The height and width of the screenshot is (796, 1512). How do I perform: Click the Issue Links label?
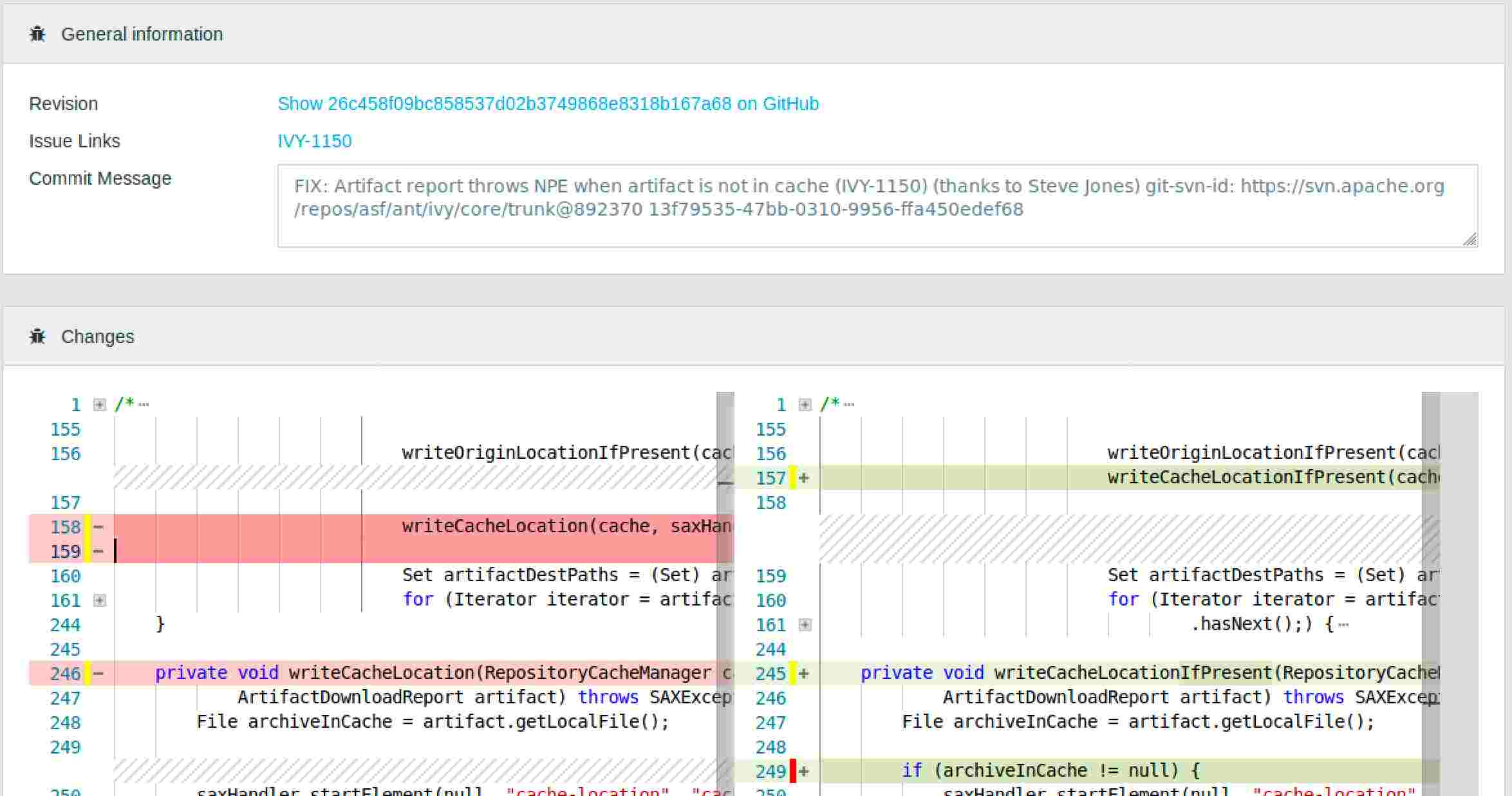[x=75, y=141]
